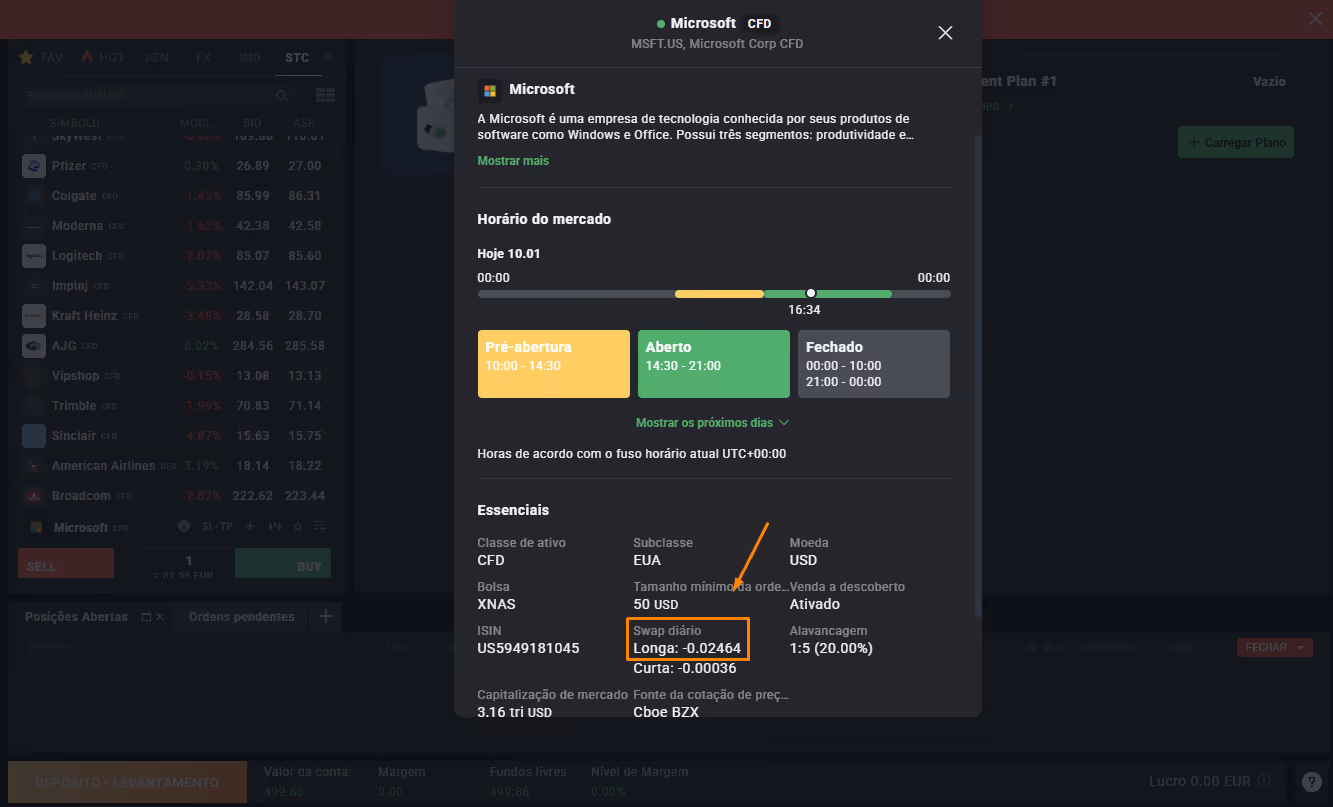Close the Microsoft CFD details dialog

tap(945, 33)
